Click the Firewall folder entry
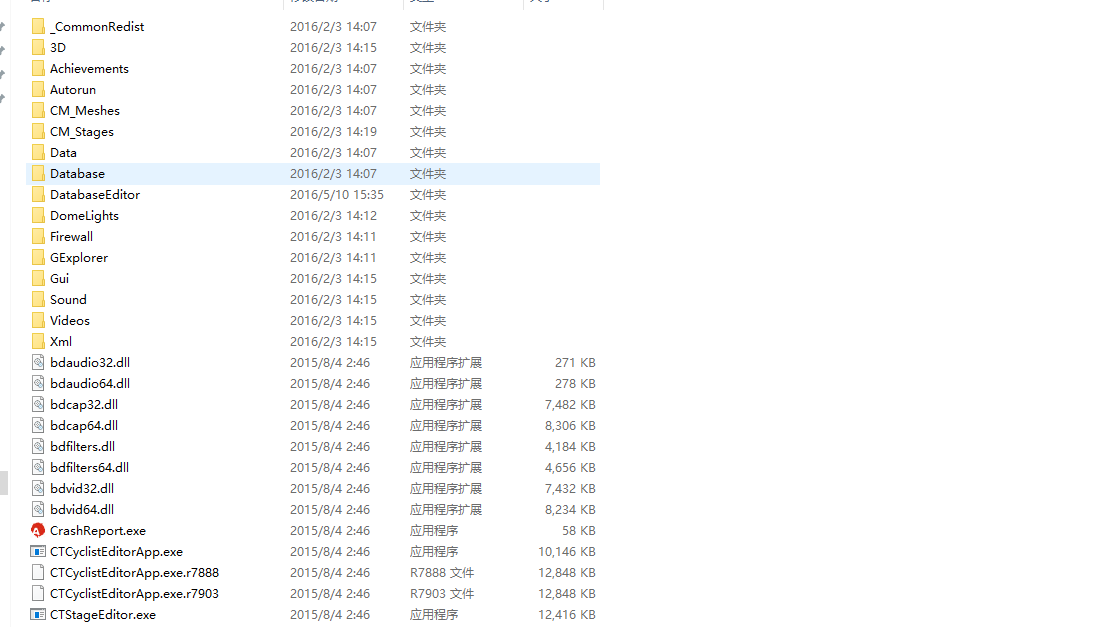 tap(313, 236)
